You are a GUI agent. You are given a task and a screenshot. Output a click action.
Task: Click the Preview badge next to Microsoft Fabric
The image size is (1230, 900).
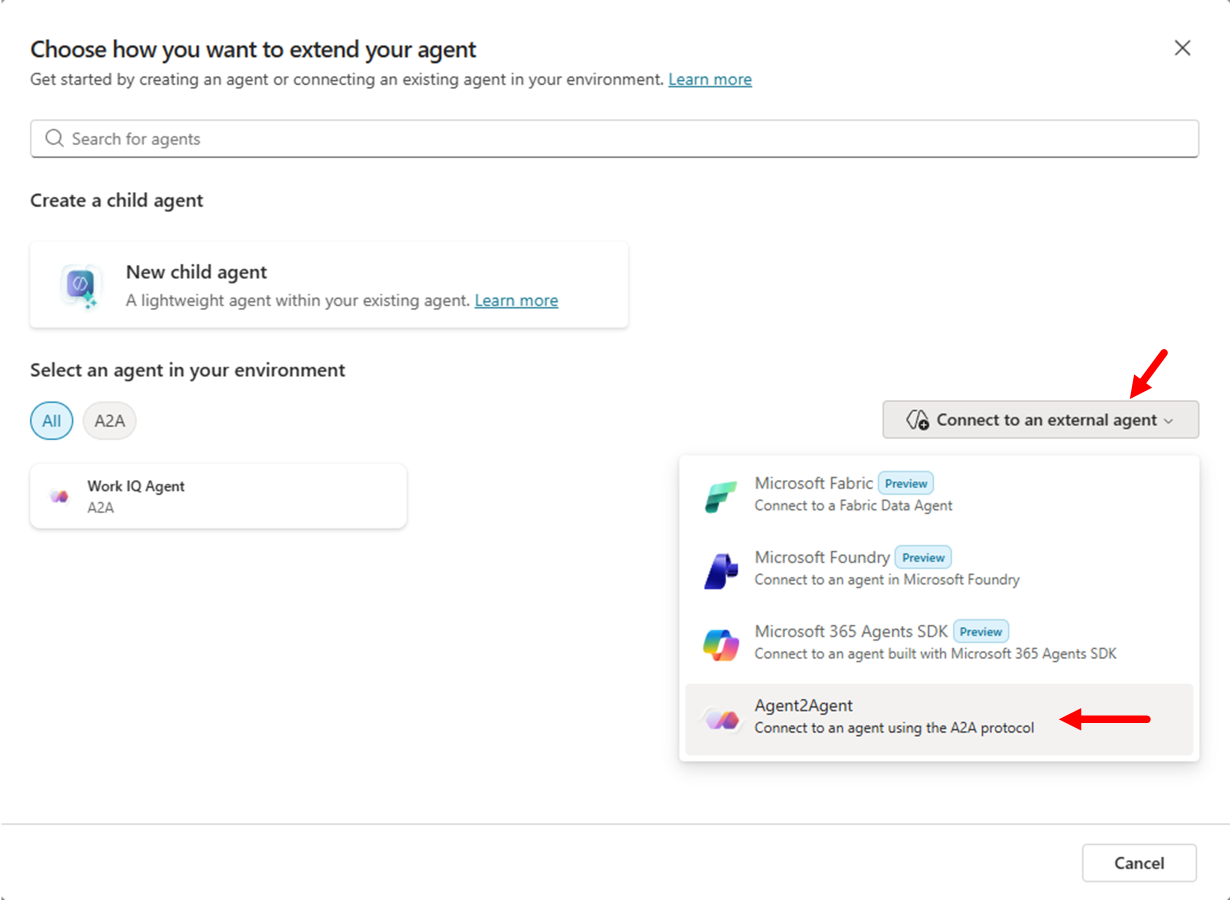[906, 483]
